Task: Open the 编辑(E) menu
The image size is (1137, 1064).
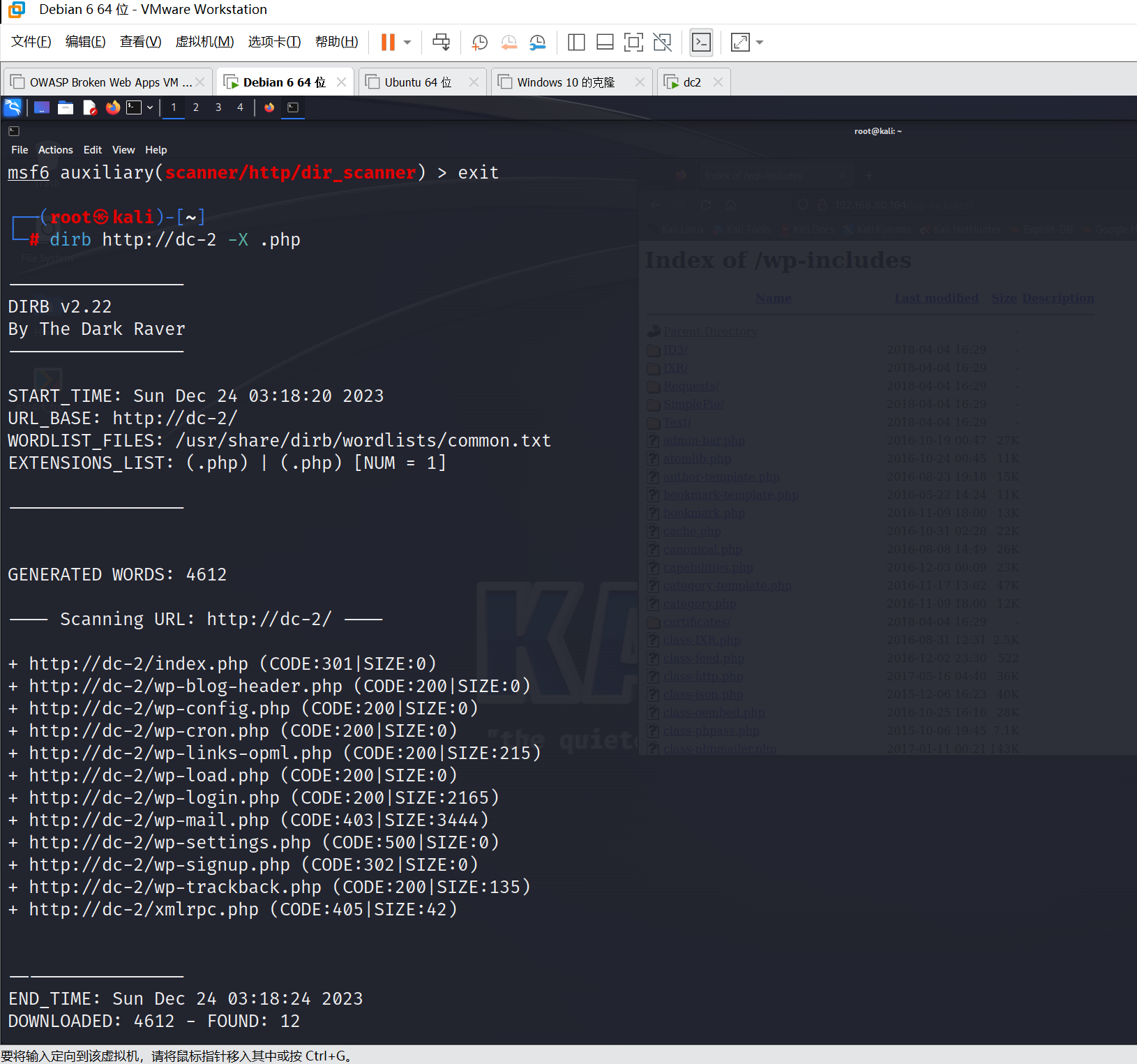Action: coord(86,42)
